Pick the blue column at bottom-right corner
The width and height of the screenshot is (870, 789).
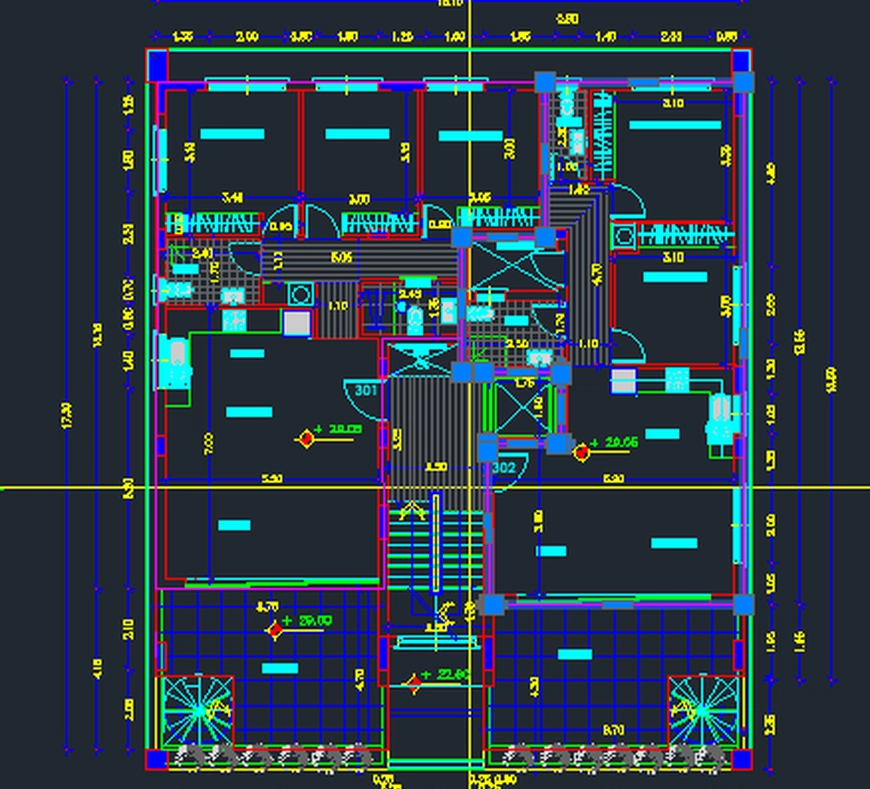(741, 760)
